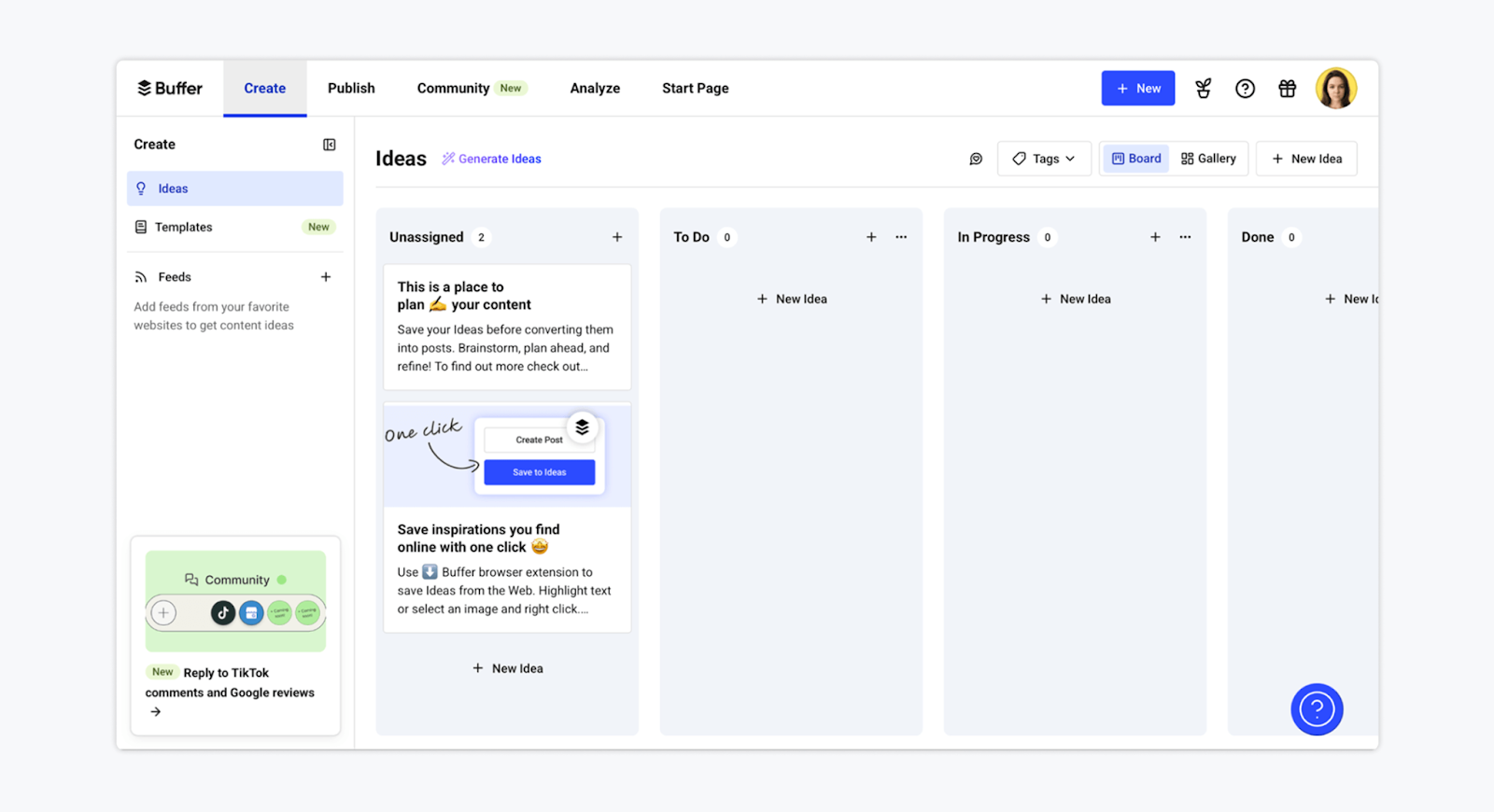Add idea to Unassigned column header plus
The image size is (1494, 812).
[617, 237]
